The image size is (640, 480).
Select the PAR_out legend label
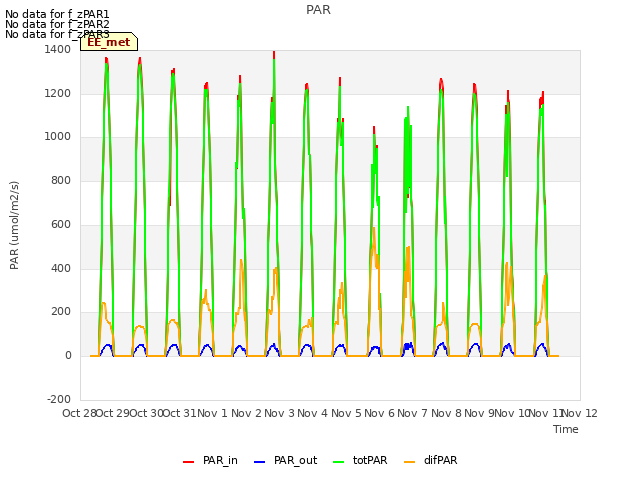coord(296,460)
